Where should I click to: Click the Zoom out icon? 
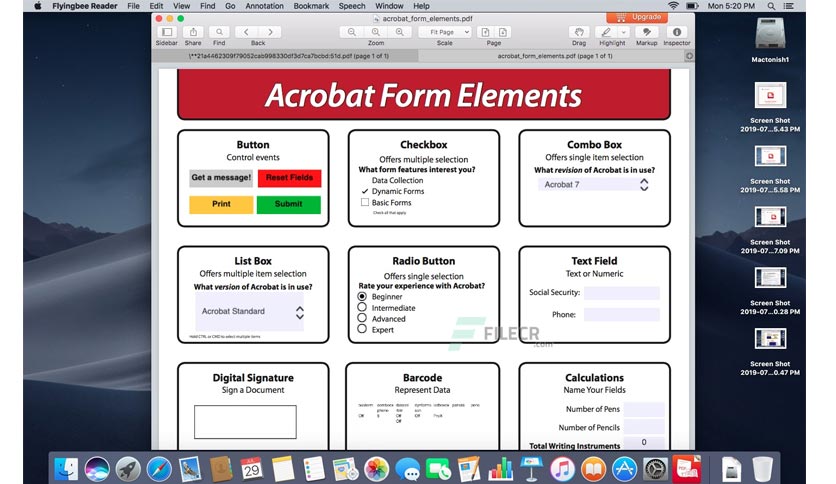352,32
